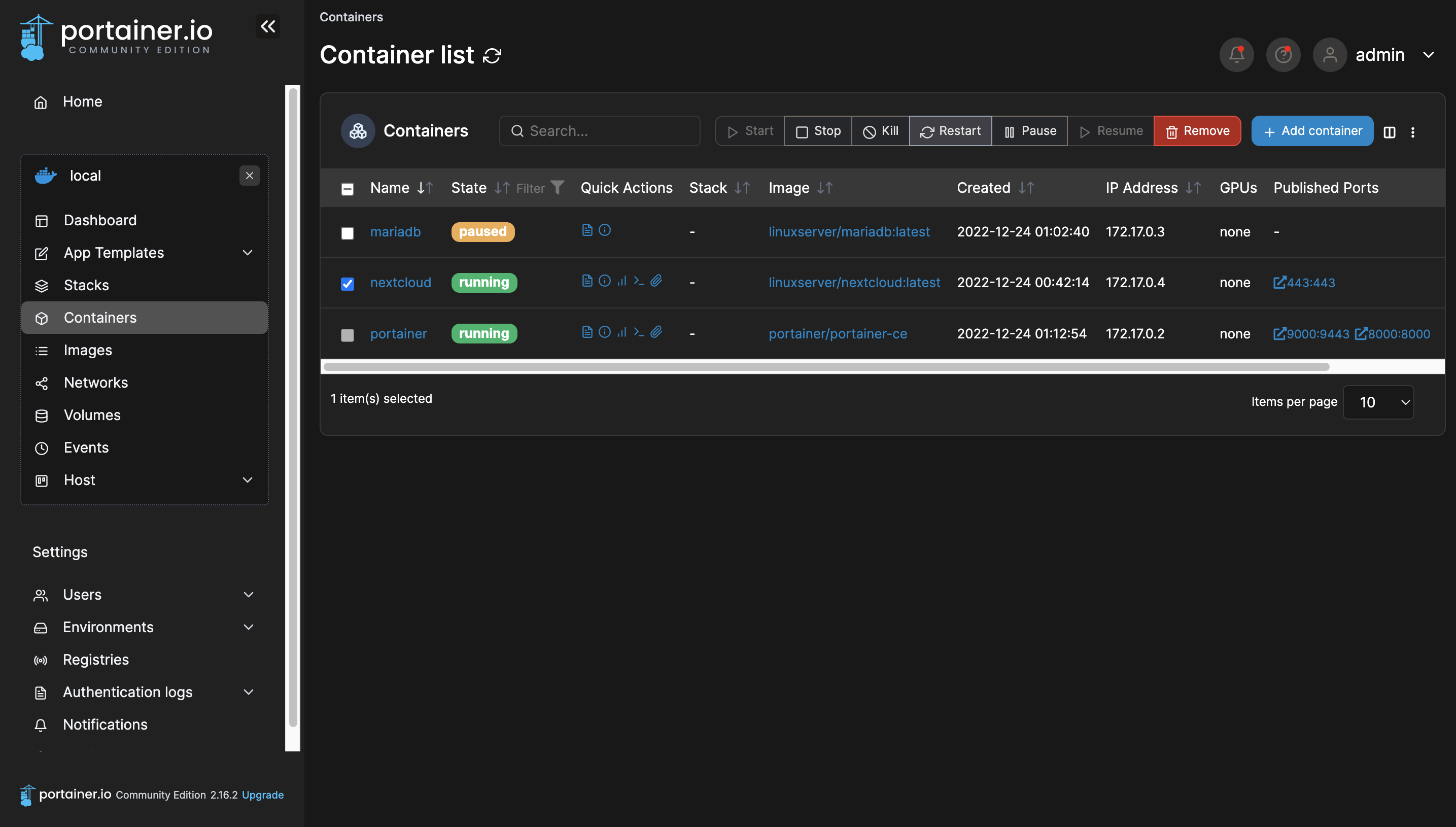Screen dimensions: 1456x827
Task: Click the Restart button
Action: pos(950,131)
